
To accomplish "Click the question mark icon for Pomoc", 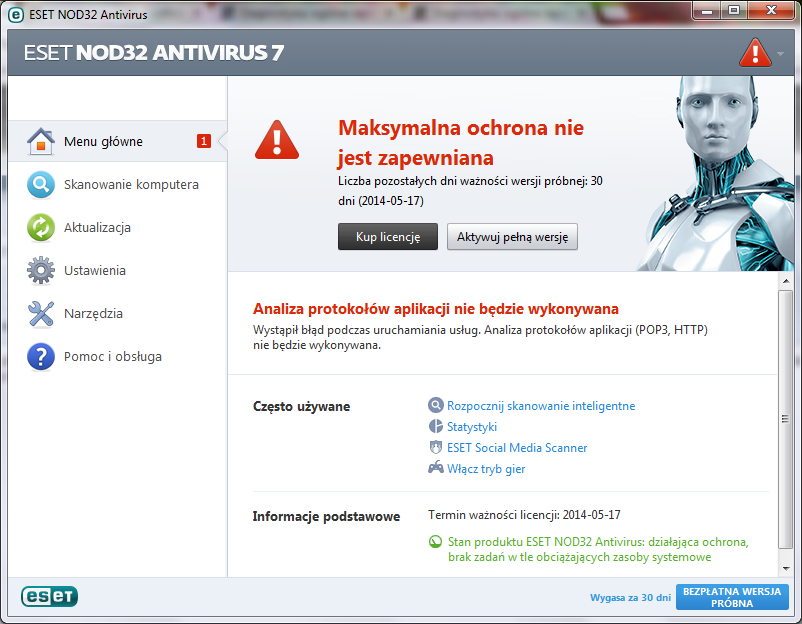I will (41, 356).
